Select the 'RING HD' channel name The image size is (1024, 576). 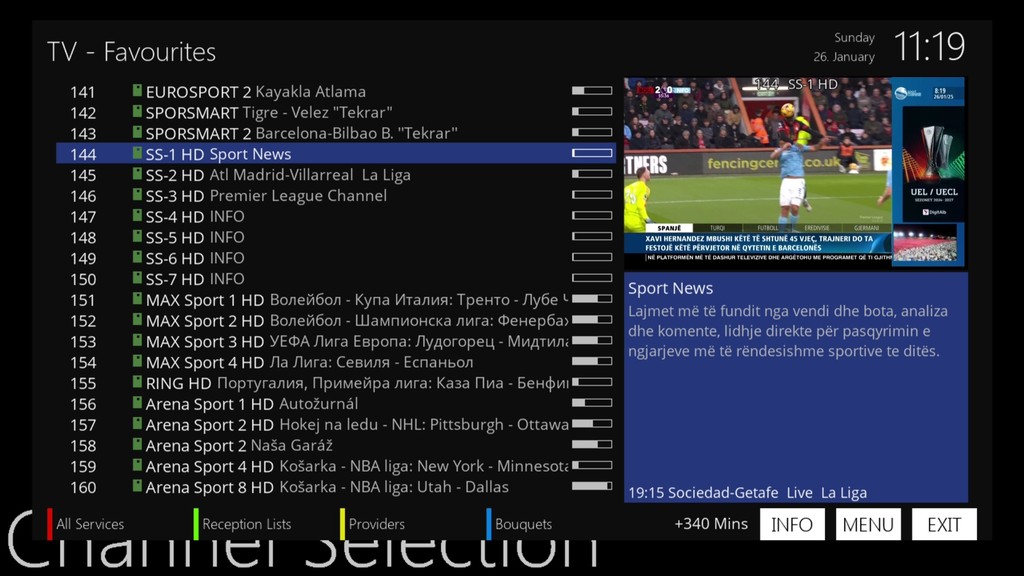[x=178, y=383]
